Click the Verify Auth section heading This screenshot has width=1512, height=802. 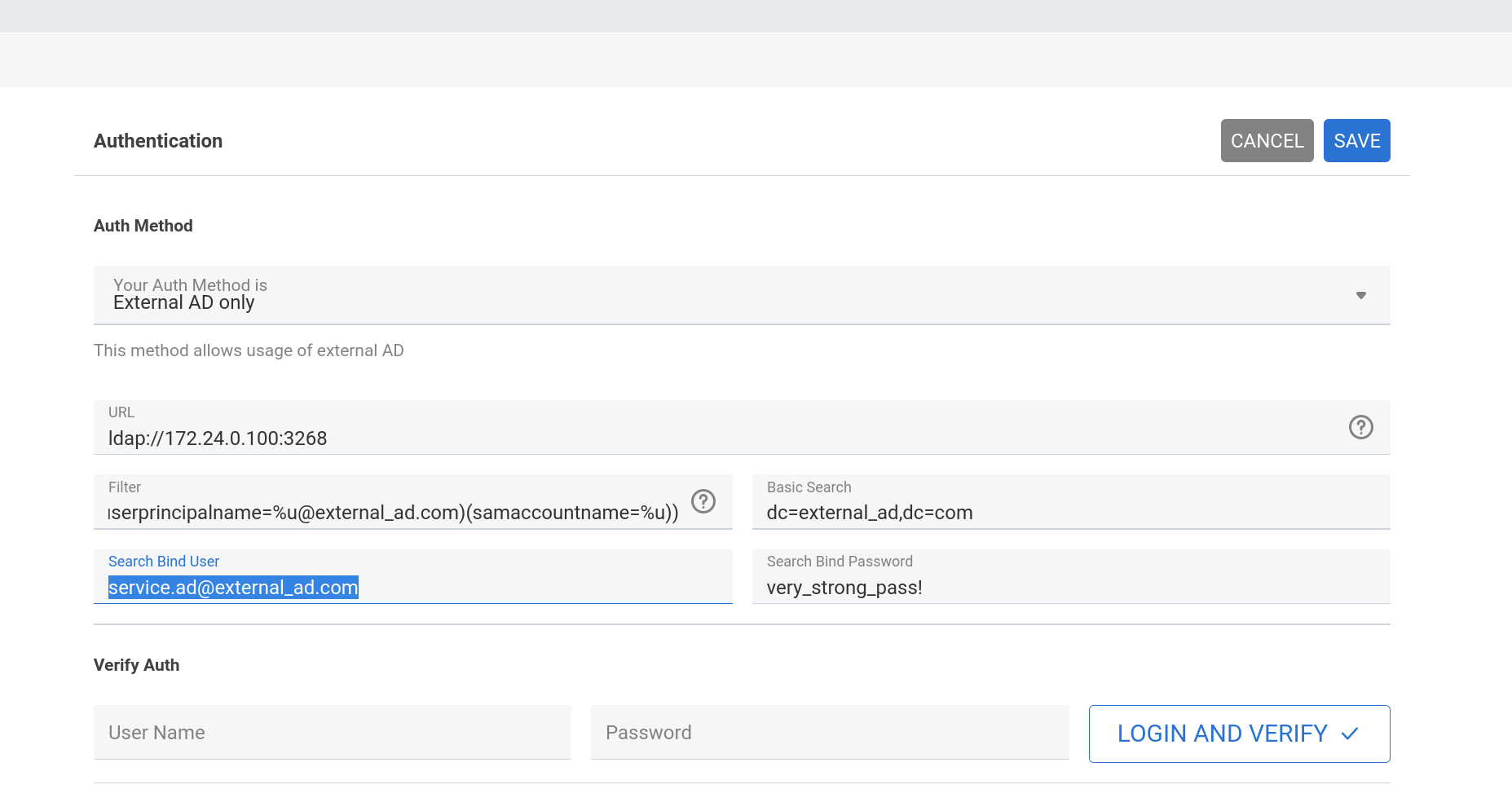point(137,665)
